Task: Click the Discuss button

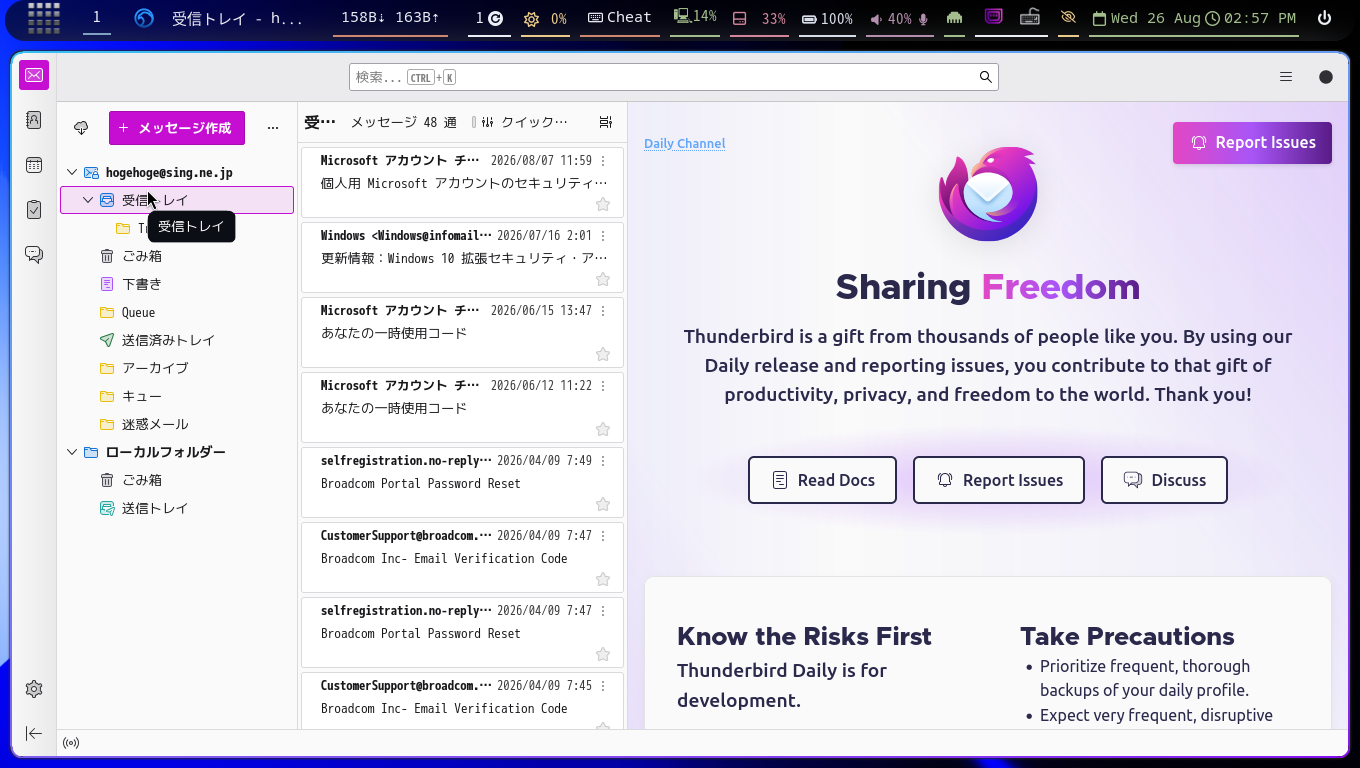Action: point(1164,480)
